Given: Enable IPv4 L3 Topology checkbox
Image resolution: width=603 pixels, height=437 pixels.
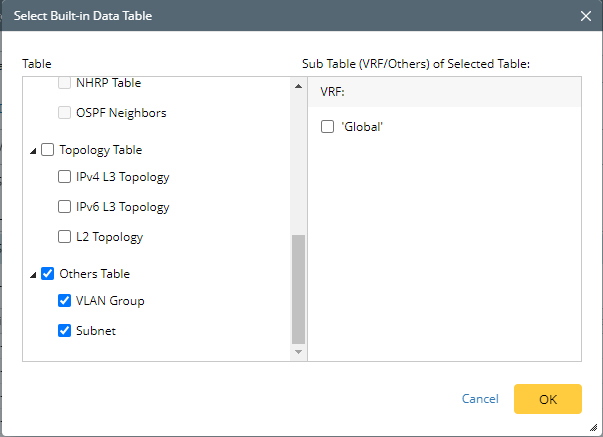Looking at the screenshot, I should pos(65,178).
